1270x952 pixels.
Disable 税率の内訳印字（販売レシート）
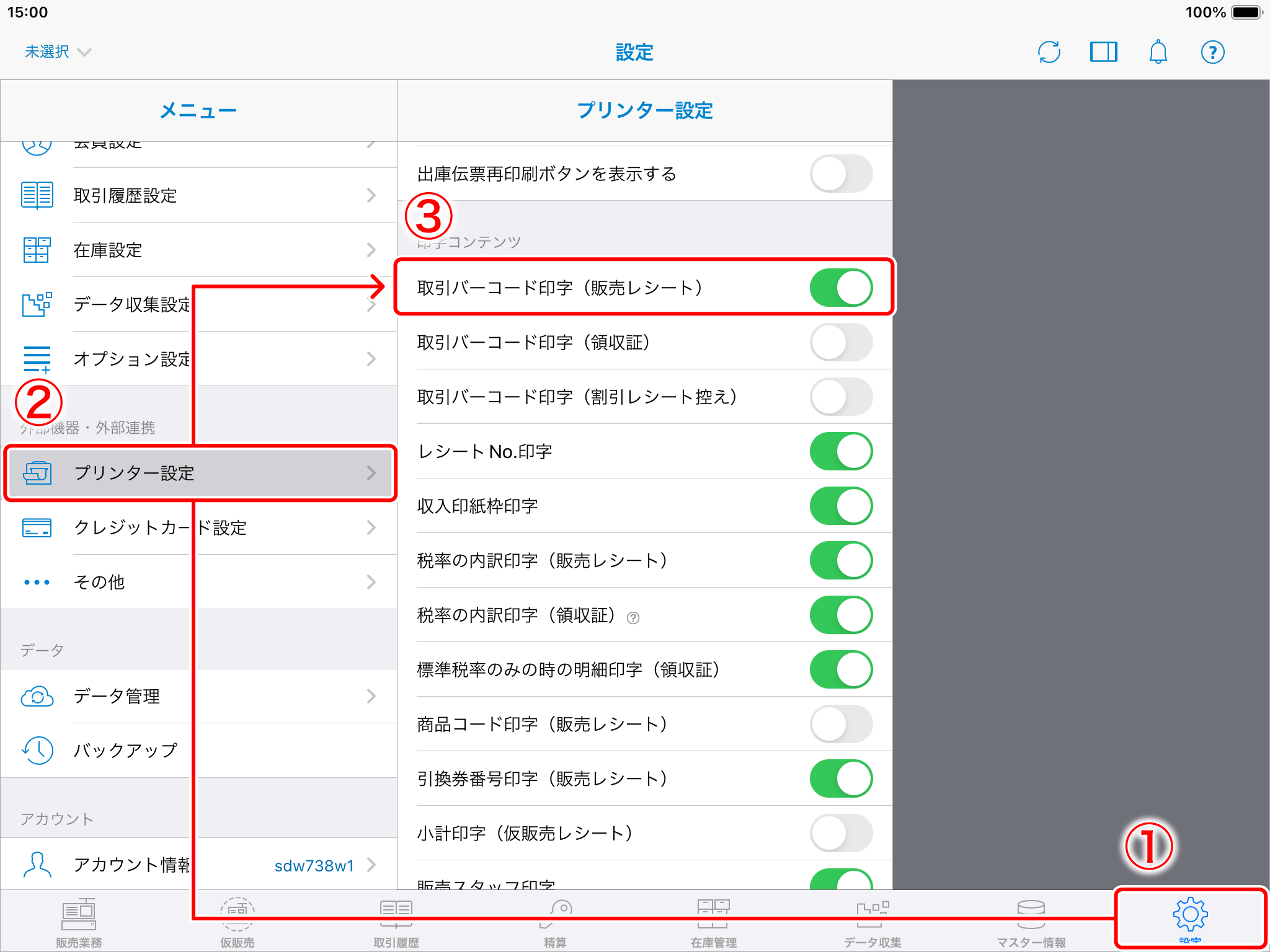(841, 560)
